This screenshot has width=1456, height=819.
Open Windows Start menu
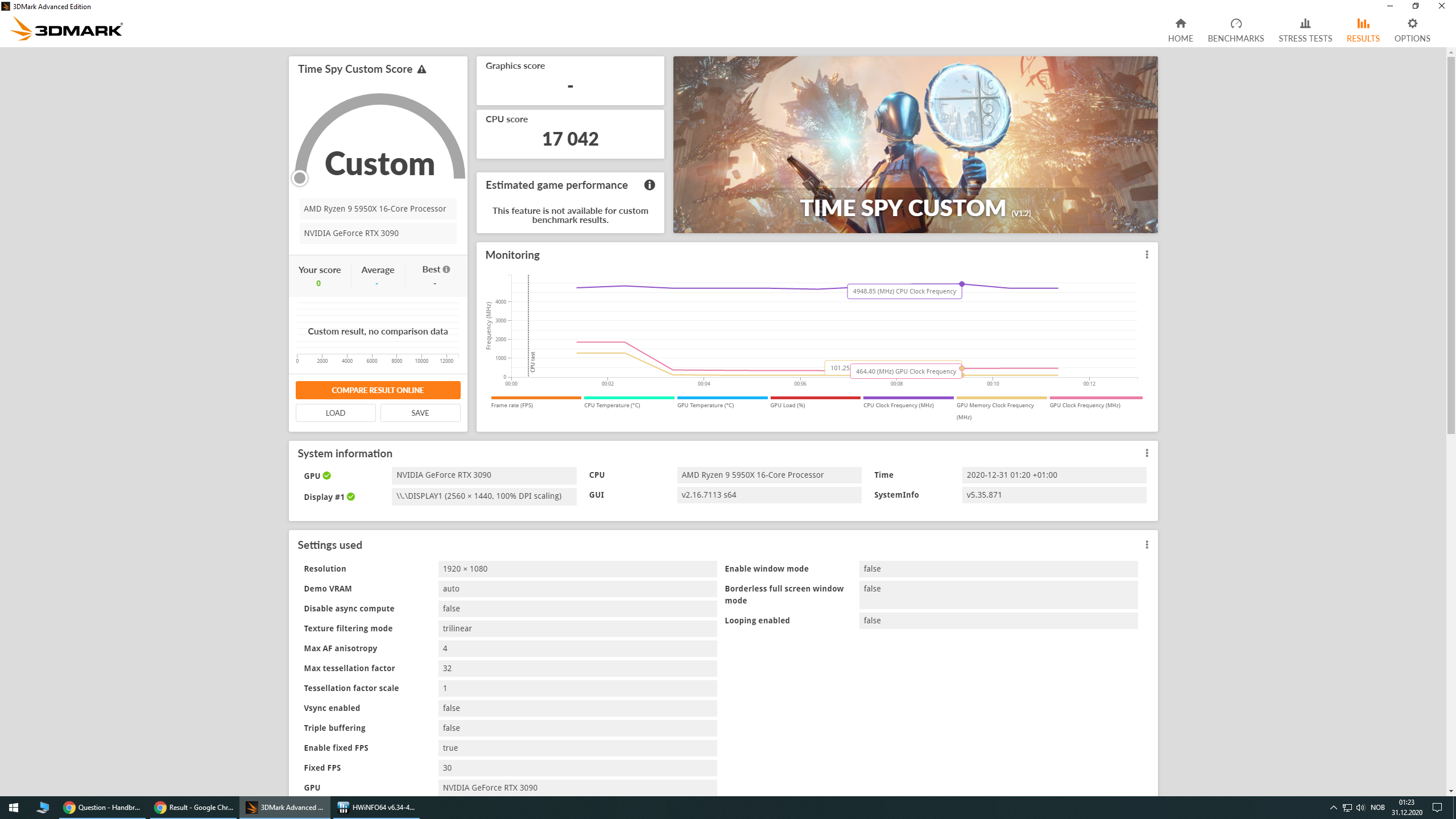click(14, 808)
